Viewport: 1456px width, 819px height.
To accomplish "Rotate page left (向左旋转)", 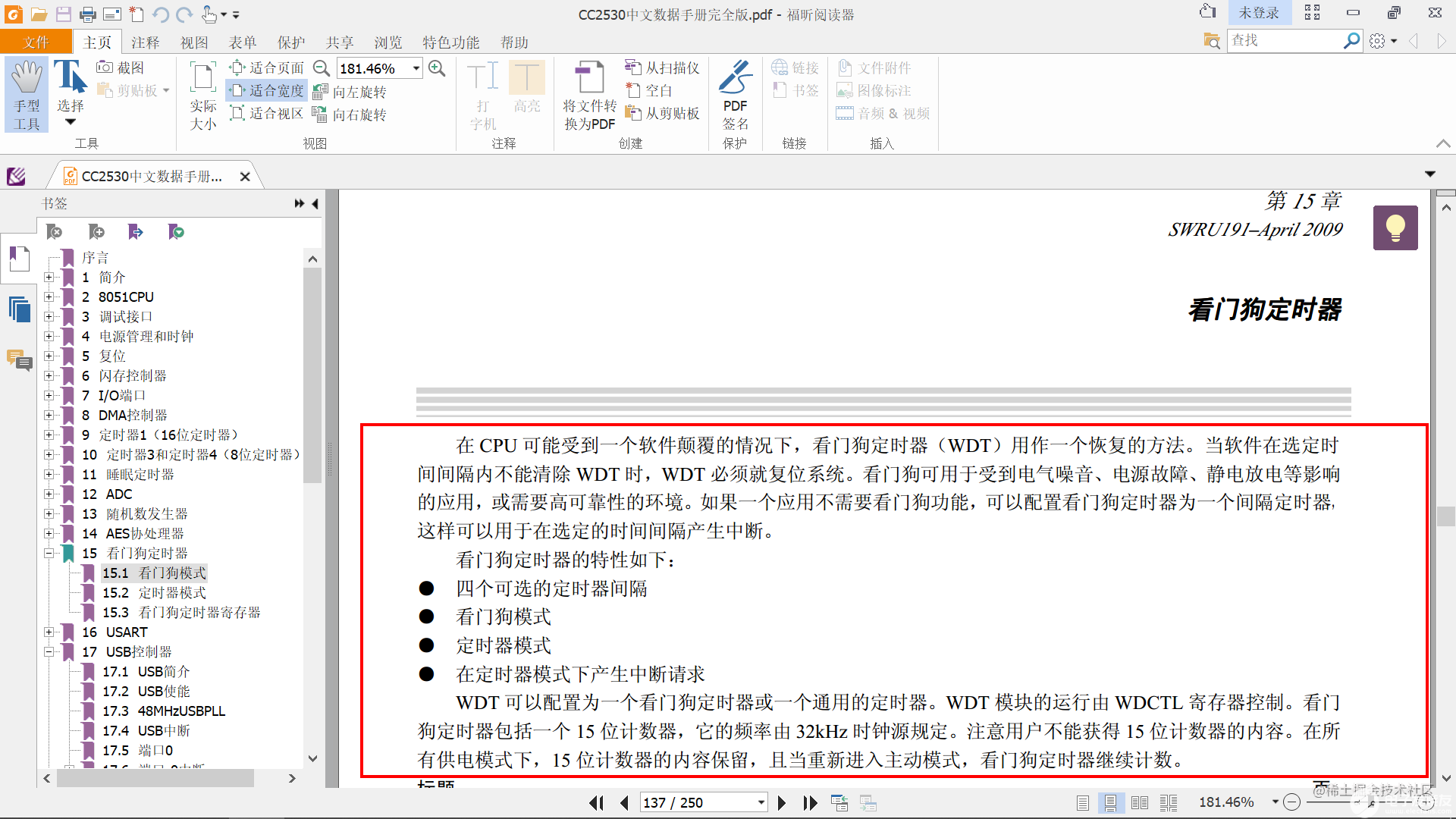I will coord(350,92).
